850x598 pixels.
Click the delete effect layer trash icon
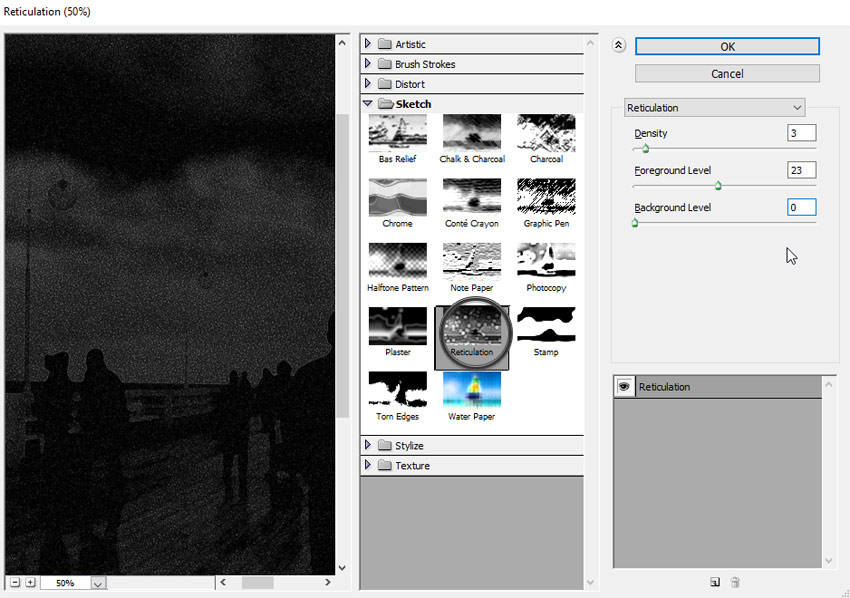point(735,582)
